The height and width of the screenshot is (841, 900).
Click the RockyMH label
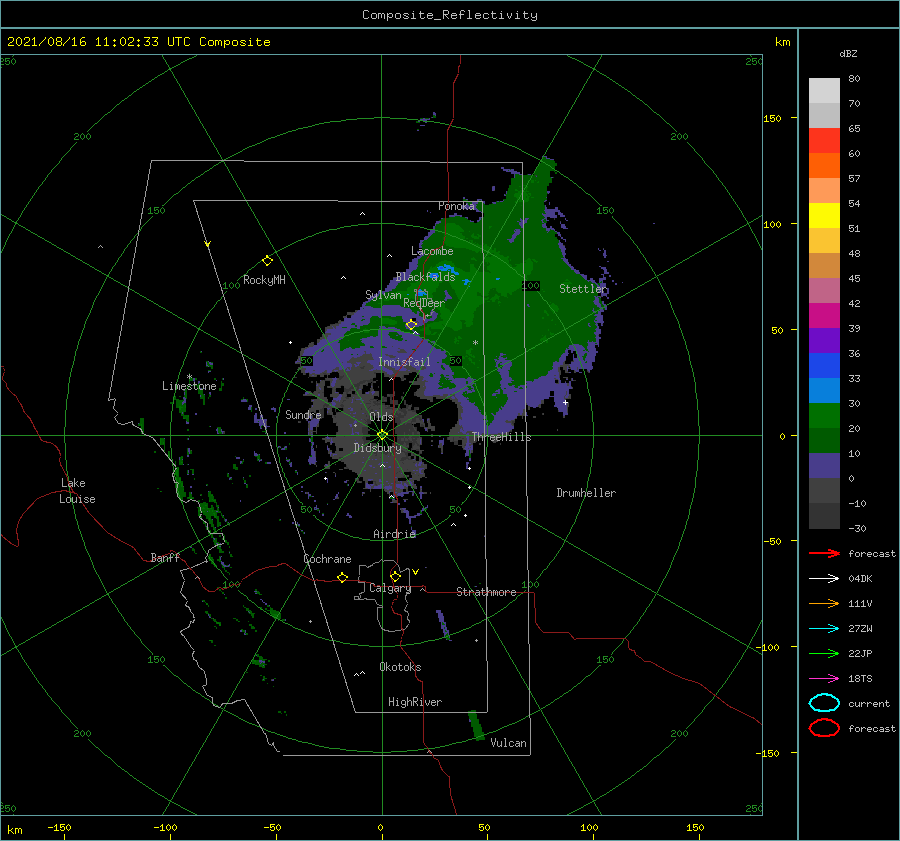(264, 280)
